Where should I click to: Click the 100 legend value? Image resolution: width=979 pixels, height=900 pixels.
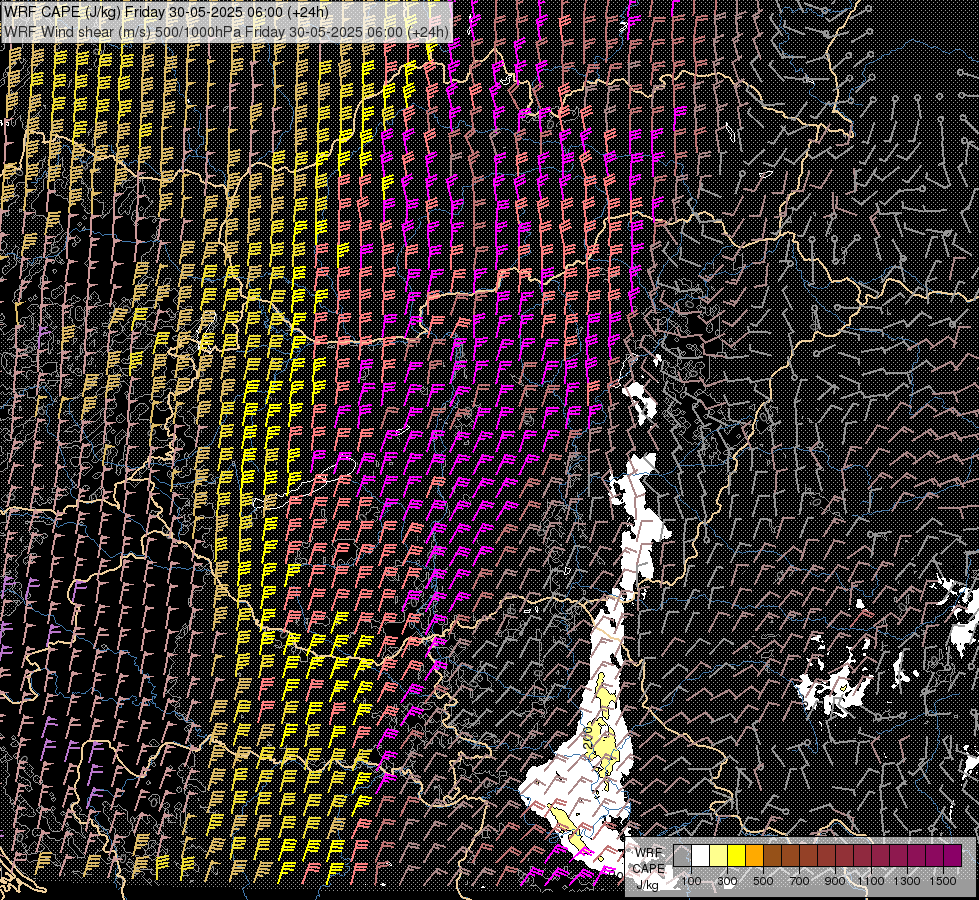[x=691, y=881]
